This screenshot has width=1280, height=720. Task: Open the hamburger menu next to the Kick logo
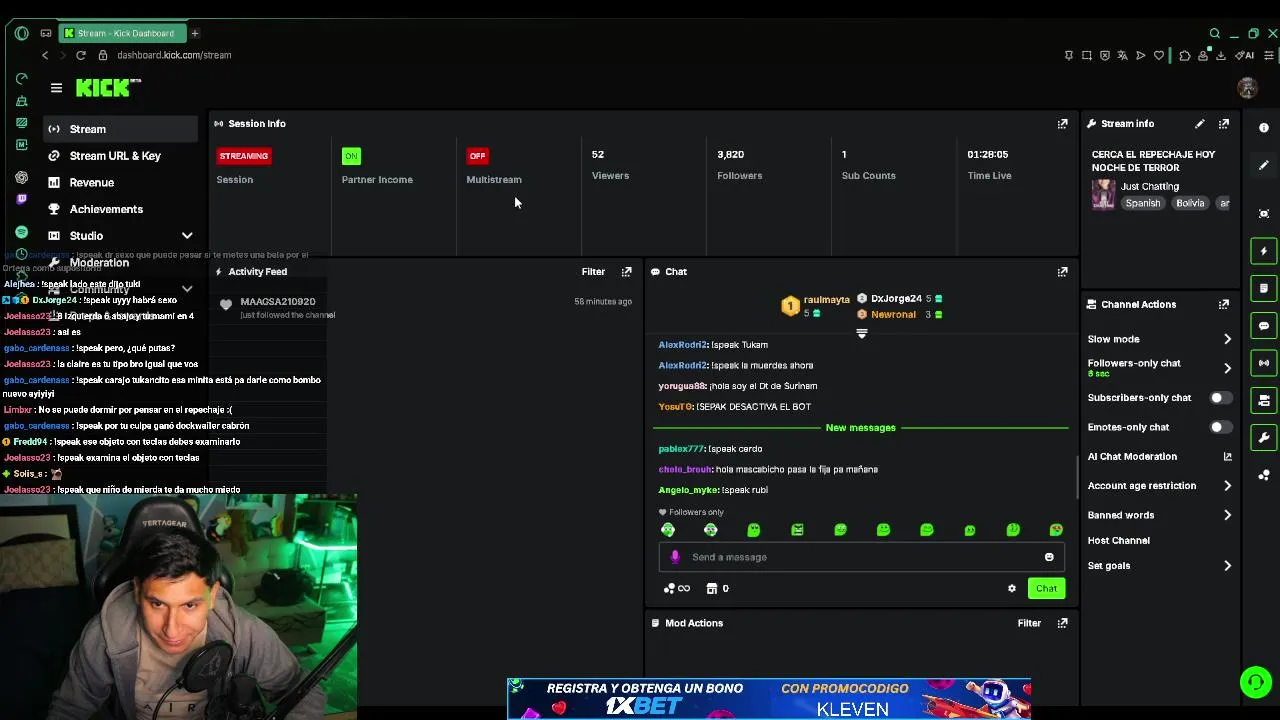pos(56,88)
